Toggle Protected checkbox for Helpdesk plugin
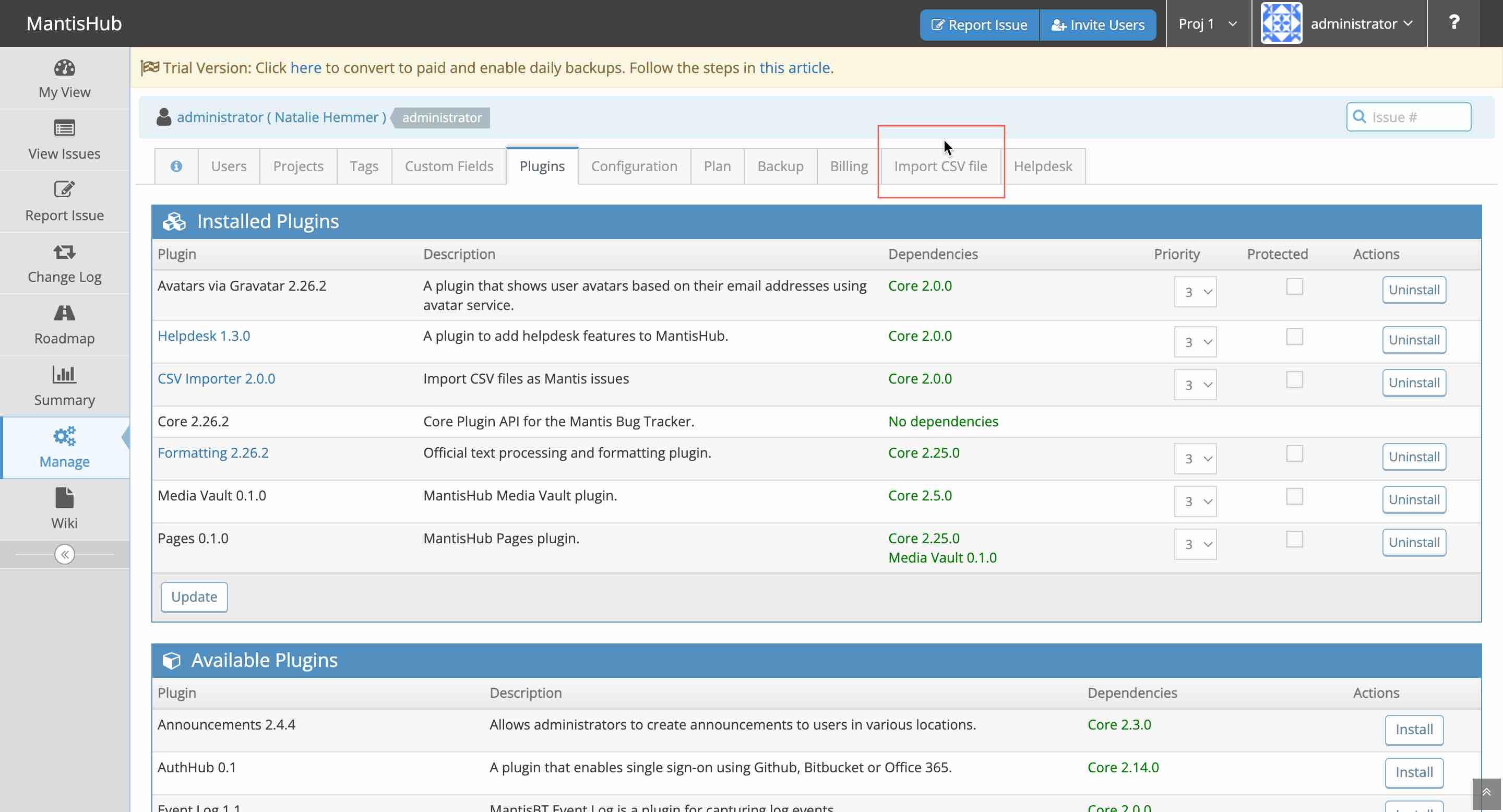The width and height of the screenshot is (1503, 812). coord(1294,337)
